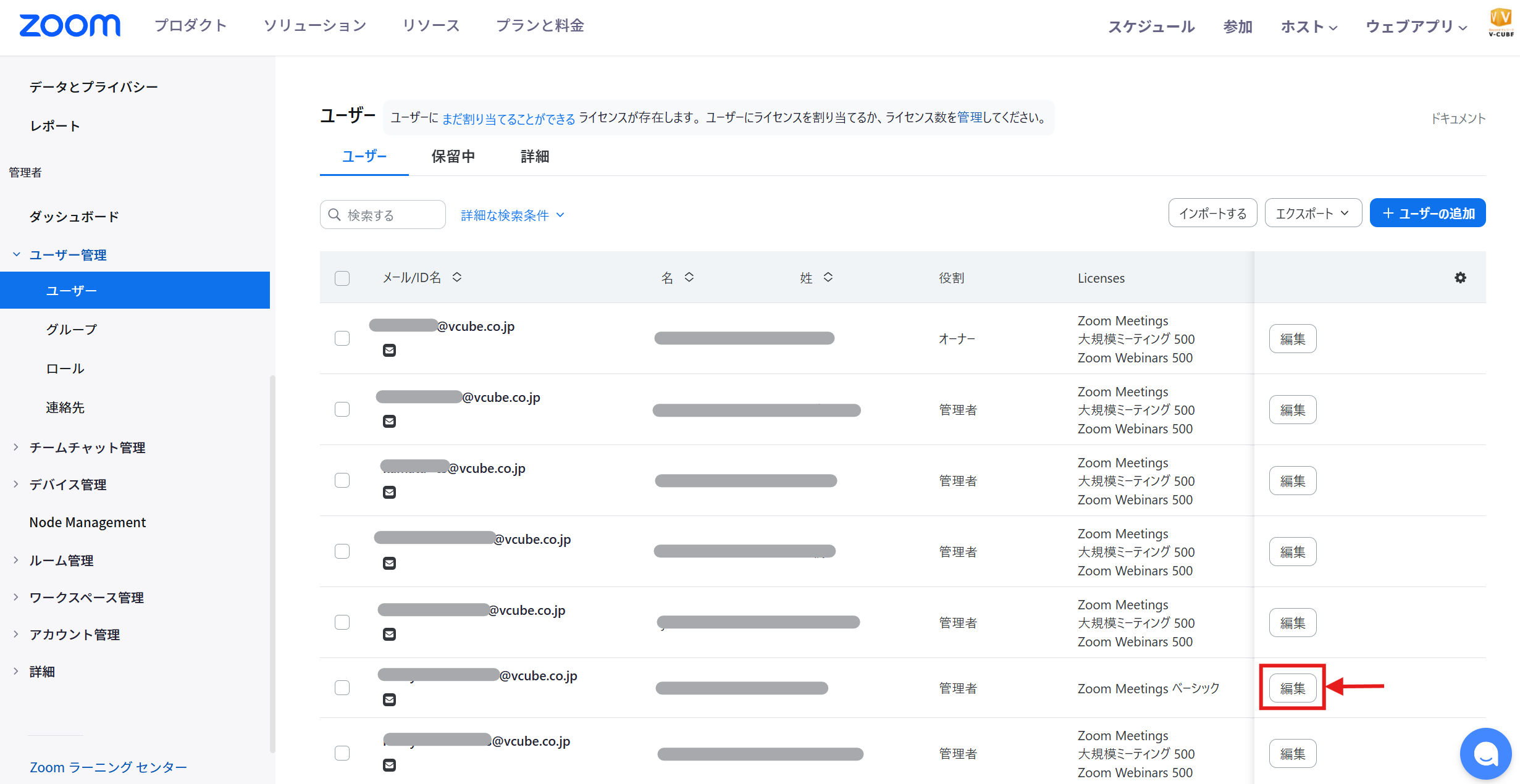Sort by メール/ID名 column arrows

click(x=457, y=277)
